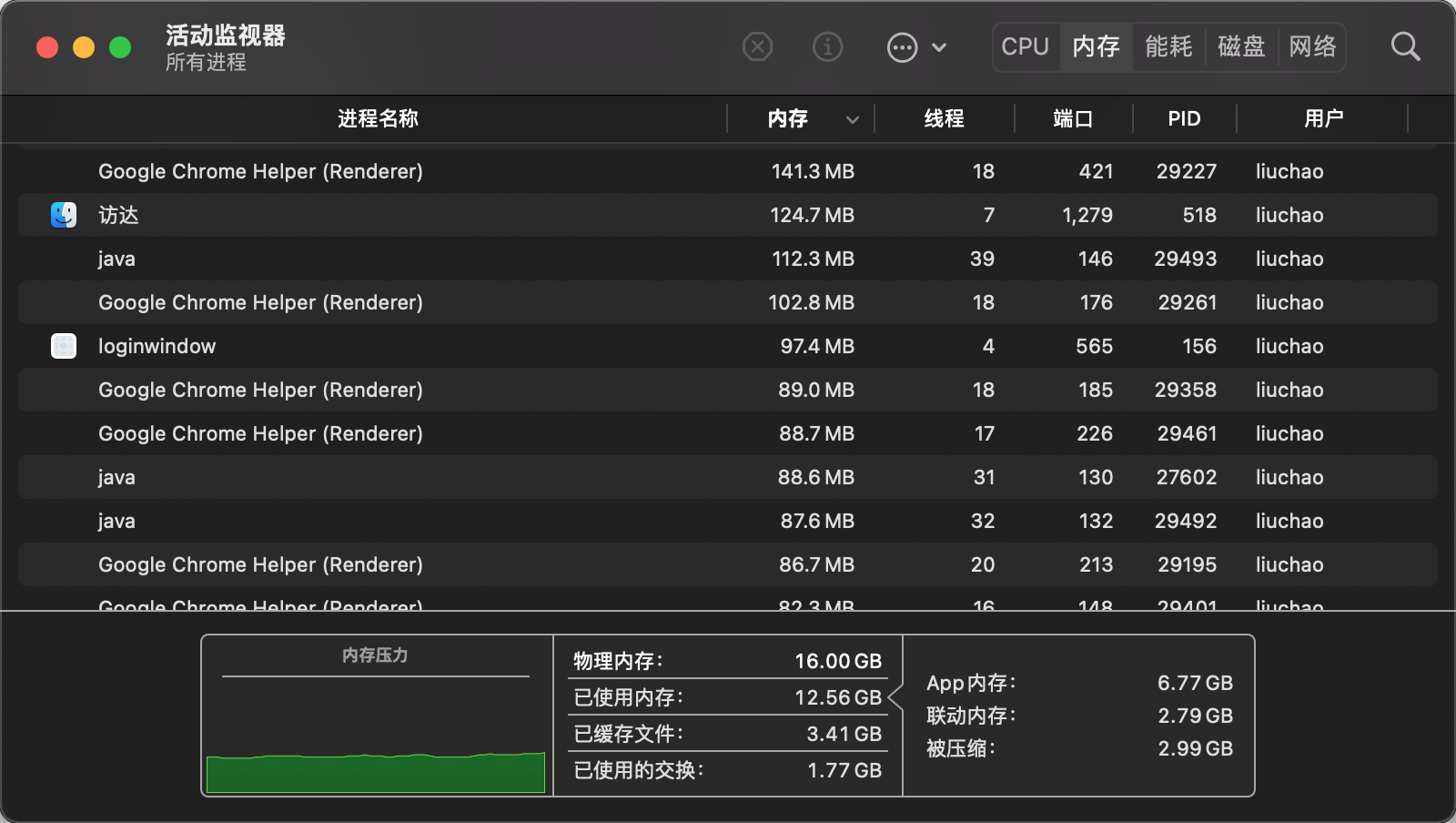Sort by 用户 column header
This screenshot has width=1456, height=823.
coord(1323,118)
